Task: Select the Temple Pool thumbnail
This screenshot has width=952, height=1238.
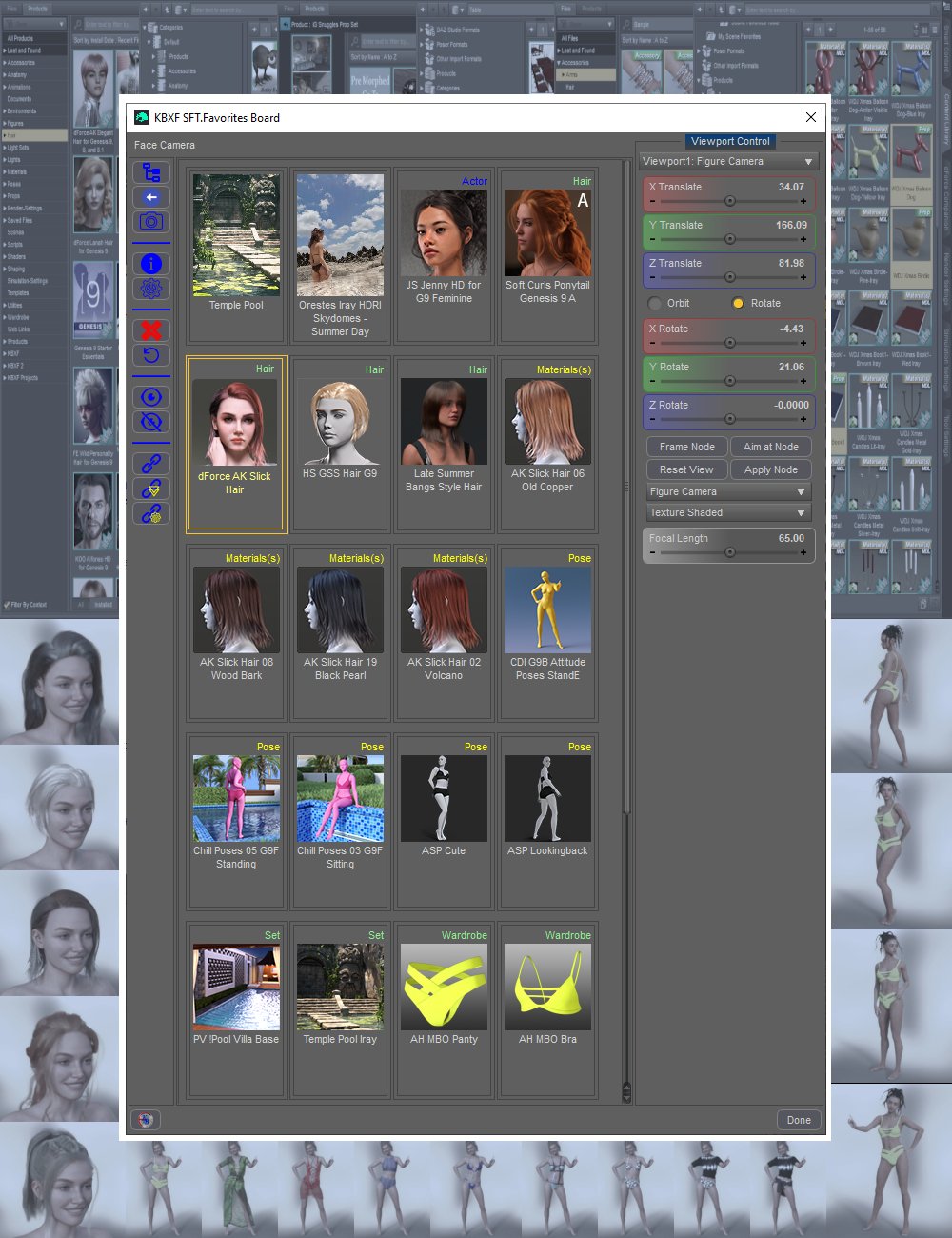Action: [x=236, y=243]
